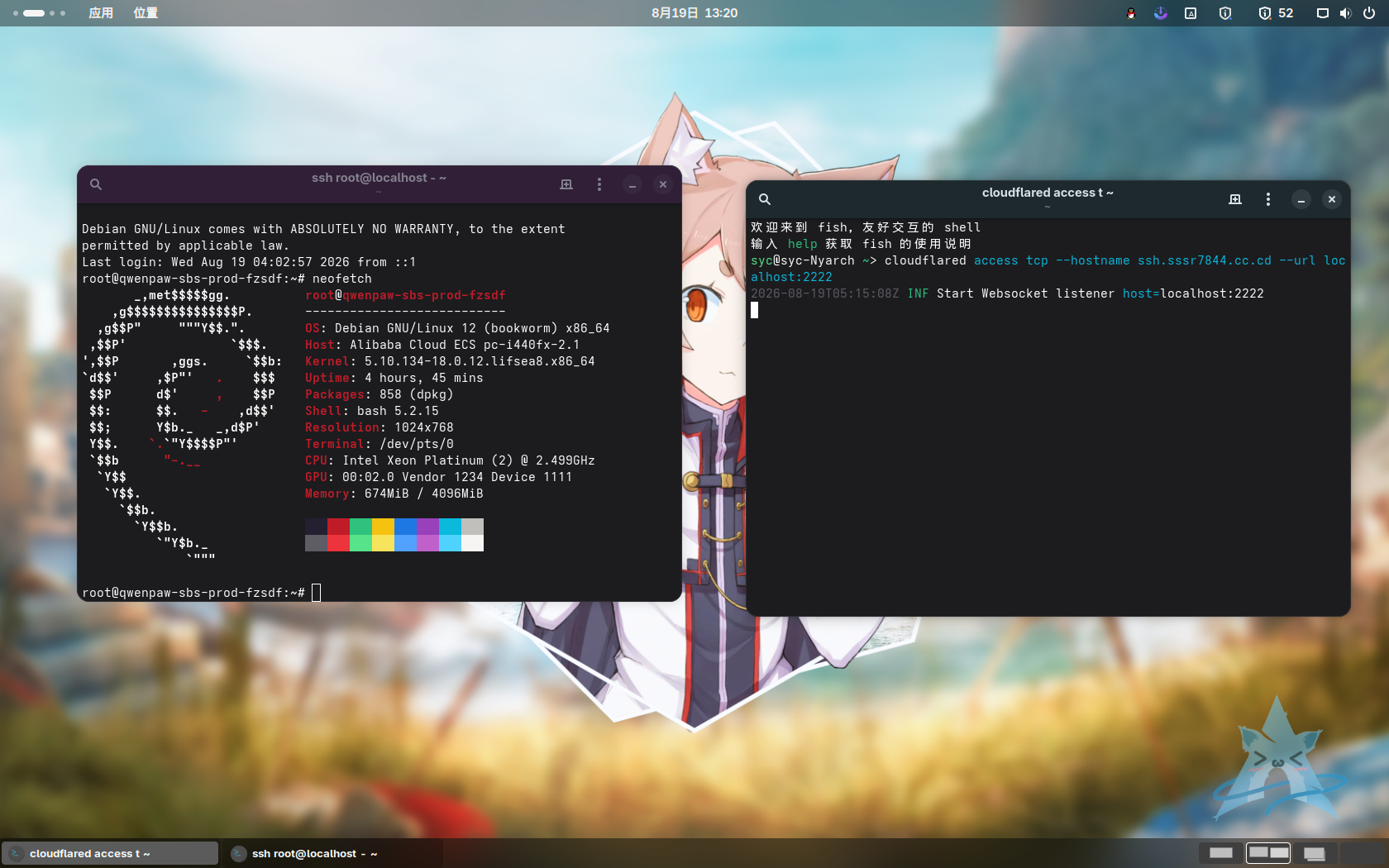Open search in the ssh root@localhost terminal

pyautogui.click(x=96, y=184)
